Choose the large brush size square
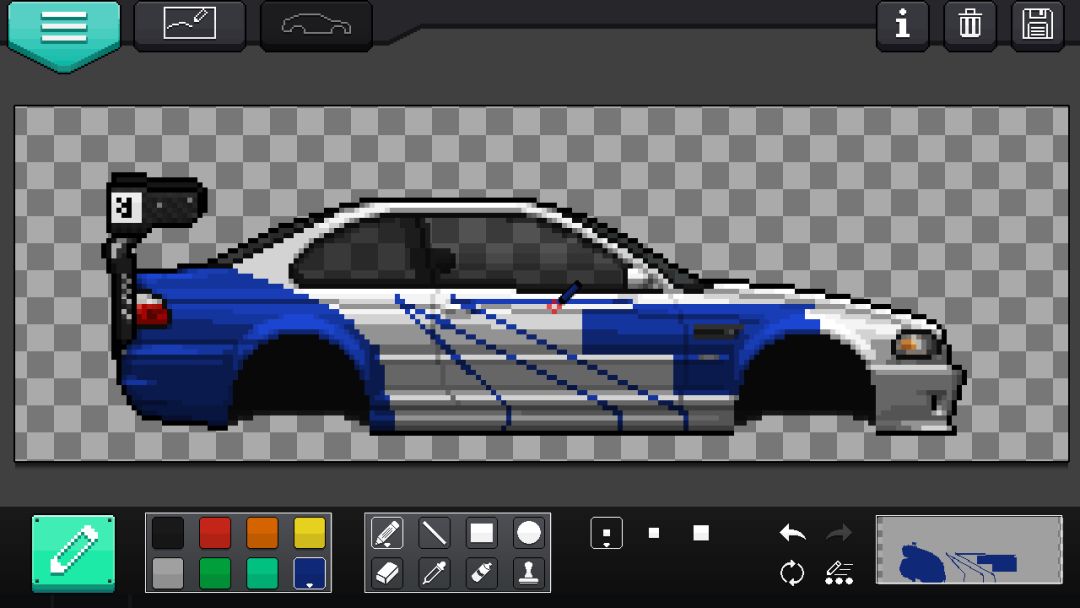This screenshot has height=608, width=1080. point(701,533)
